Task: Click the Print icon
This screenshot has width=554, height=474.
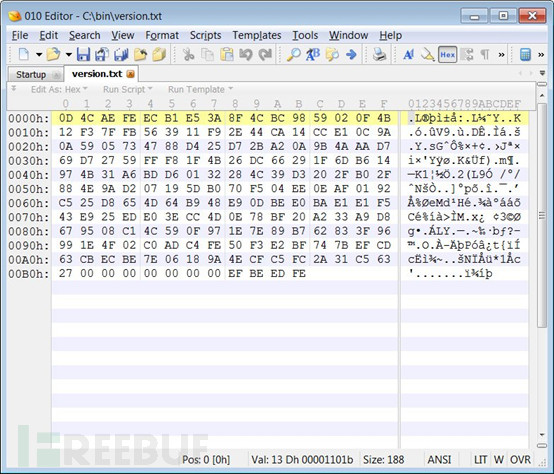Action: pos(379,54)
